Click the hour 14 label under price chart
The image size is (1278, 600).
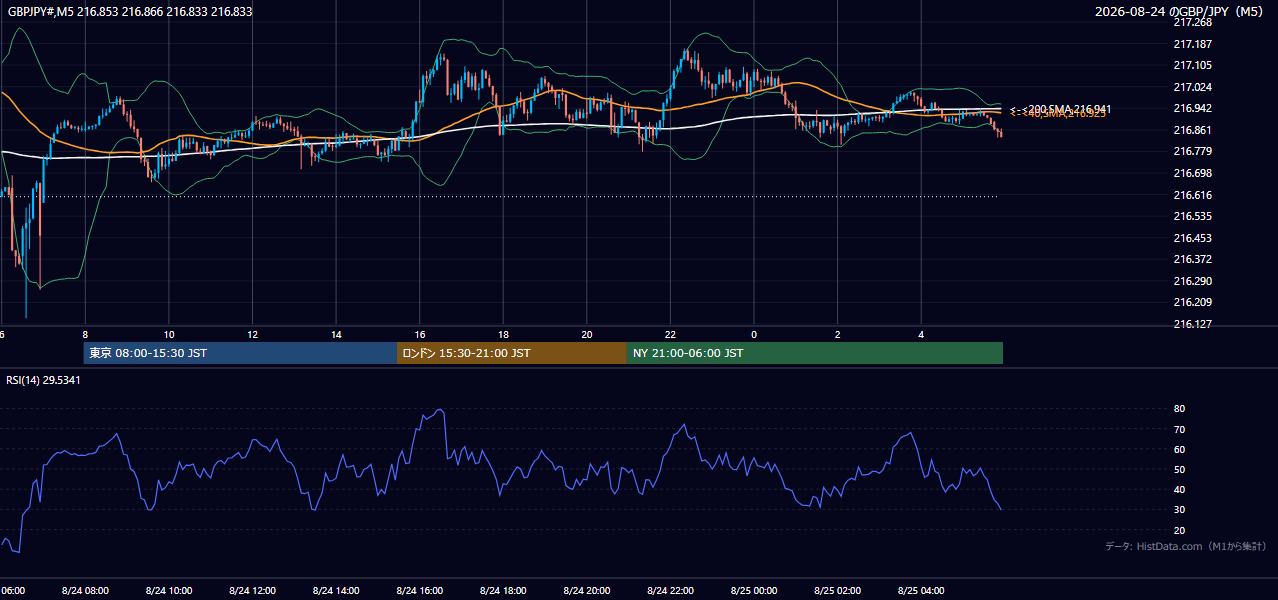pyautogui.click(x=336, y=334)
